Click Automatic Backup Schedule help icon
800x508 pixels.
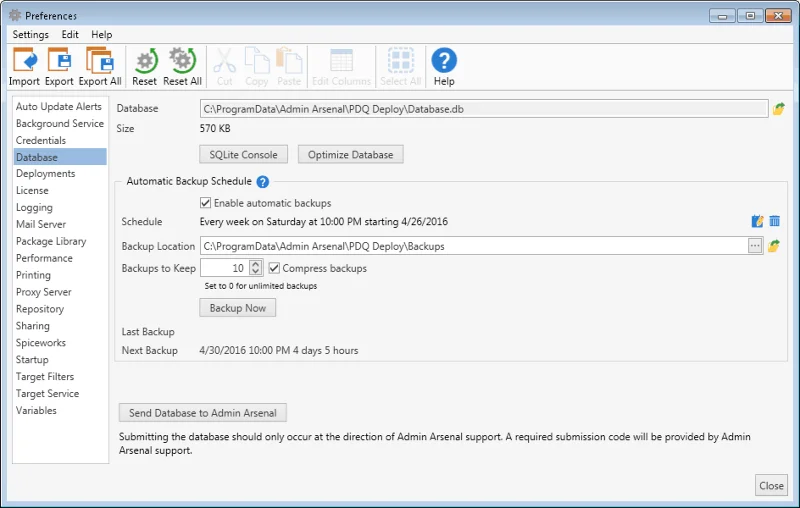click(x=262, y=182)
